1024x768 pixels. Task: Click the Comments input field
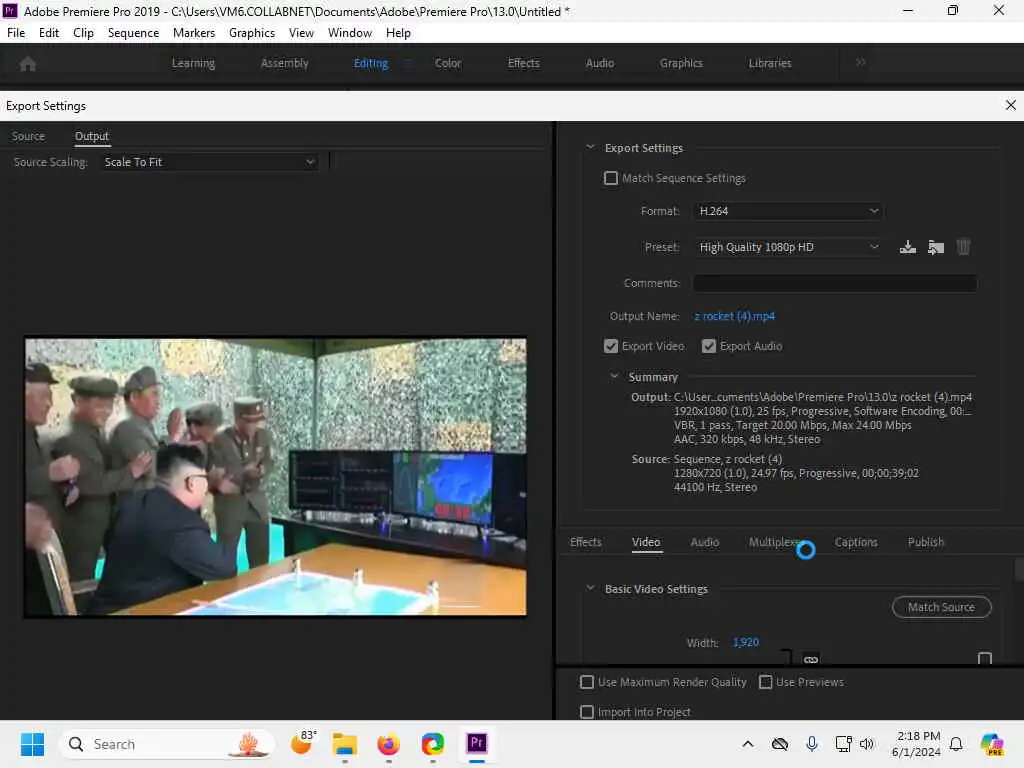tap(835, 283)
